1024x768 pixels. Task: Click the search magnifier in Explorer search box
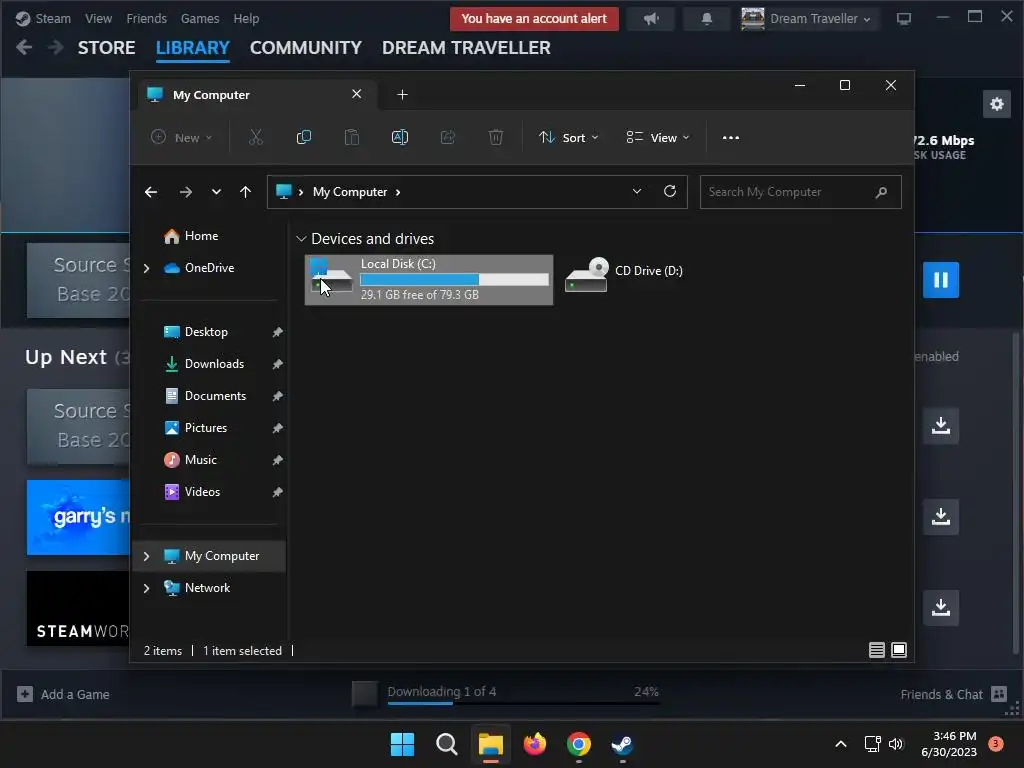[x=881, y=192]
